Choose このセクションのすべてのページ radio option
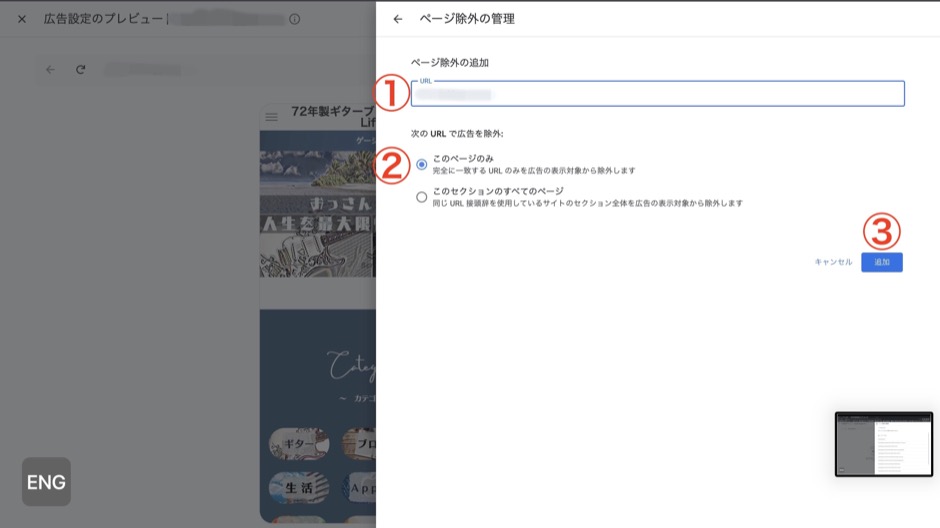This screenshot has width=940, height=528. point(422,197)
